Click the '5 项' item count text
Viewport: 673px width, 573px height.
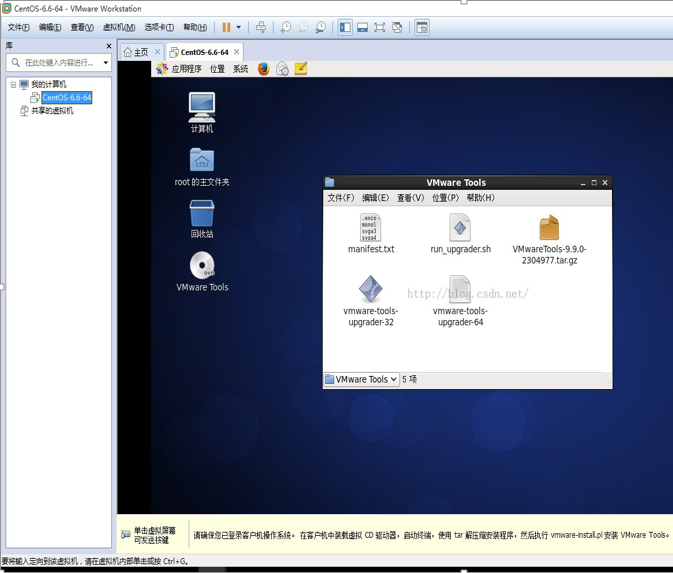[x=409, y=379]
